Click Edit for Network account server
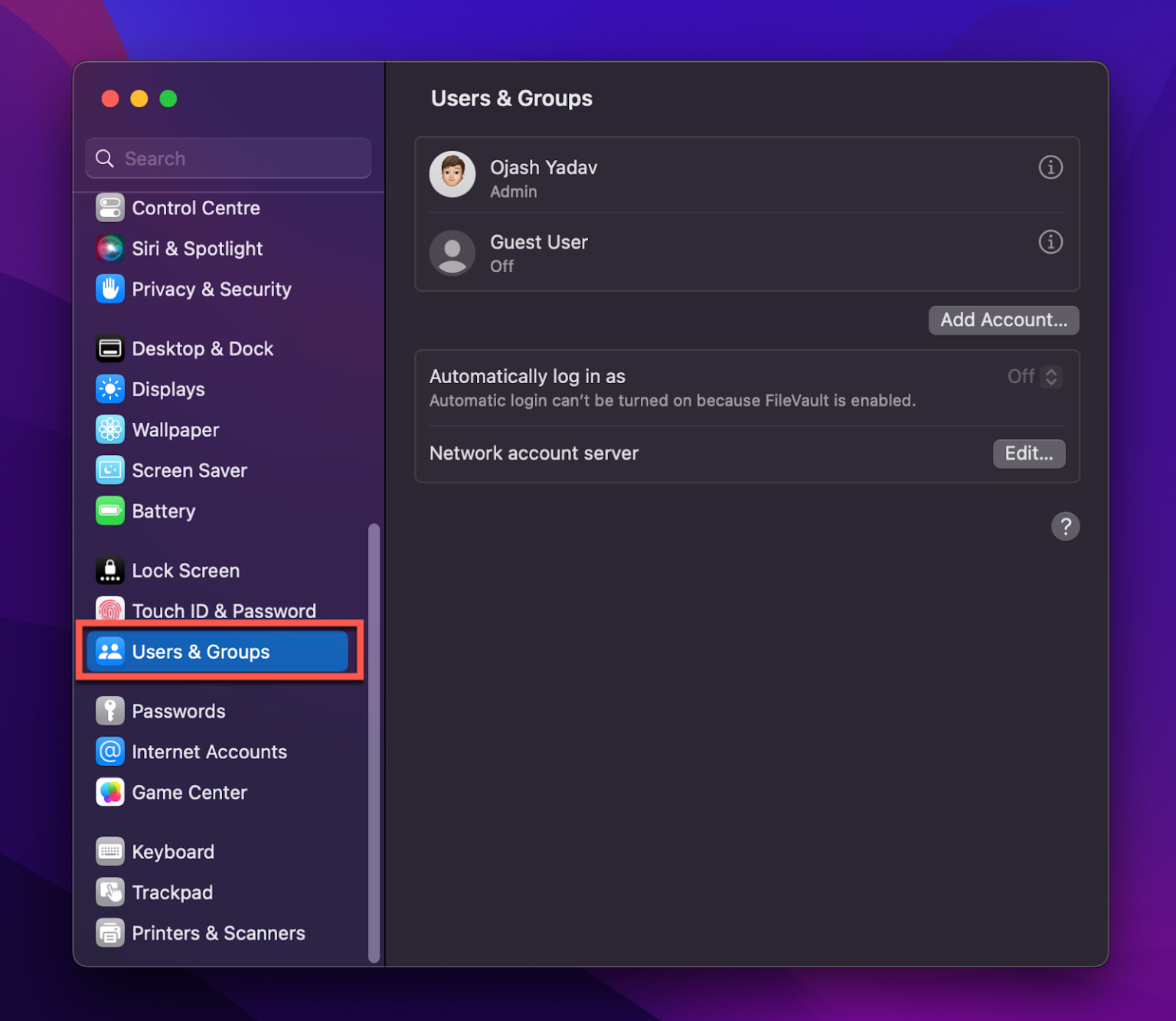1176x1021 pixels. point(1028,453)
